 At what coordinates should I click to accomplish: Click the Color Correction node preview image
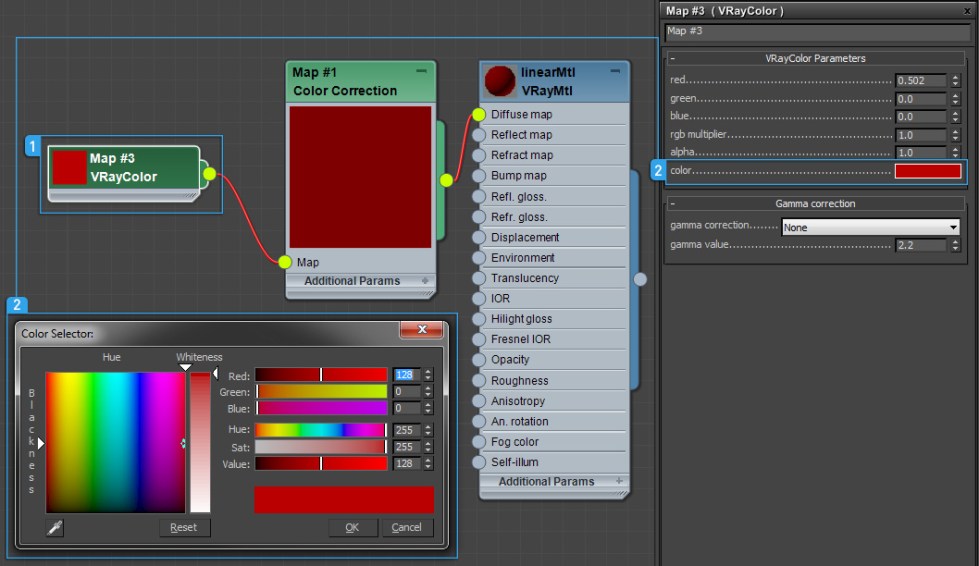[360, 177]
